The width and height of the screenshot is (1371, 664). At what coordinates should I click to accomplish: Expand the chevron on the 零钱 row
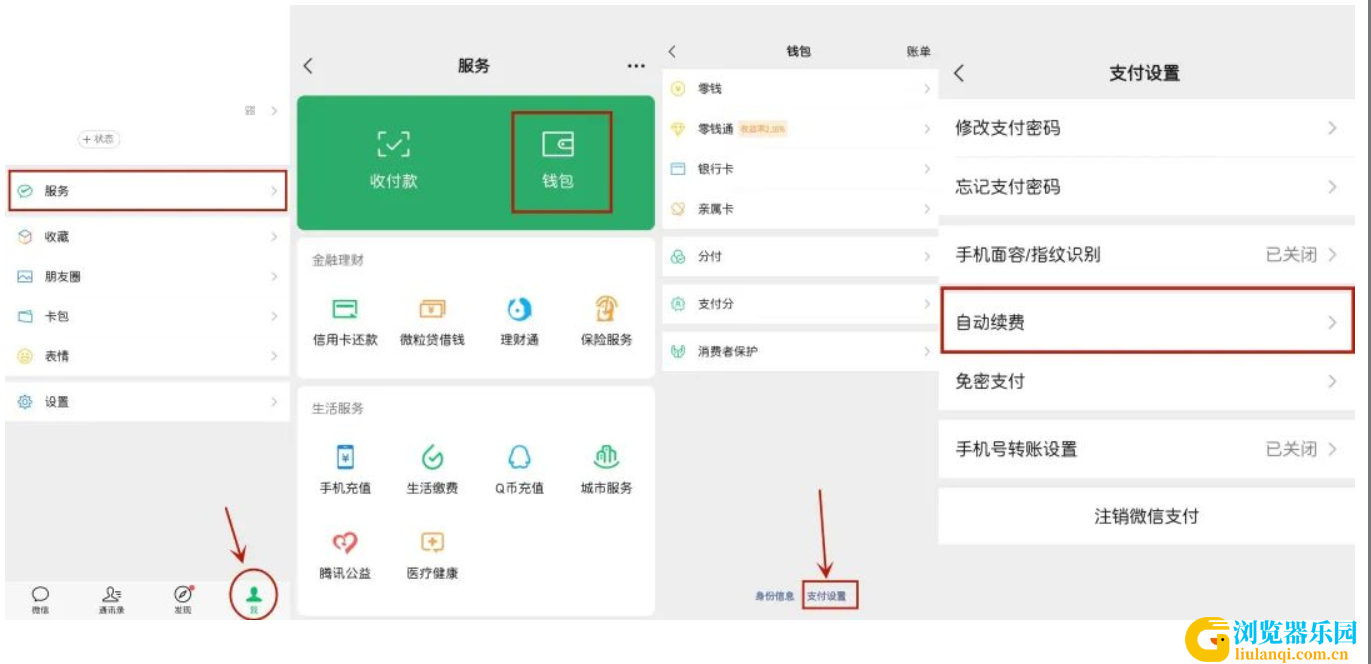tap(927, 89)
